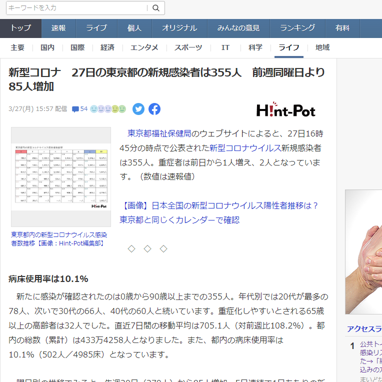Screen dimensions: 382x382
Task: Click the article headline 新型コロナ 27日の東京都
Action: [167, 79]
